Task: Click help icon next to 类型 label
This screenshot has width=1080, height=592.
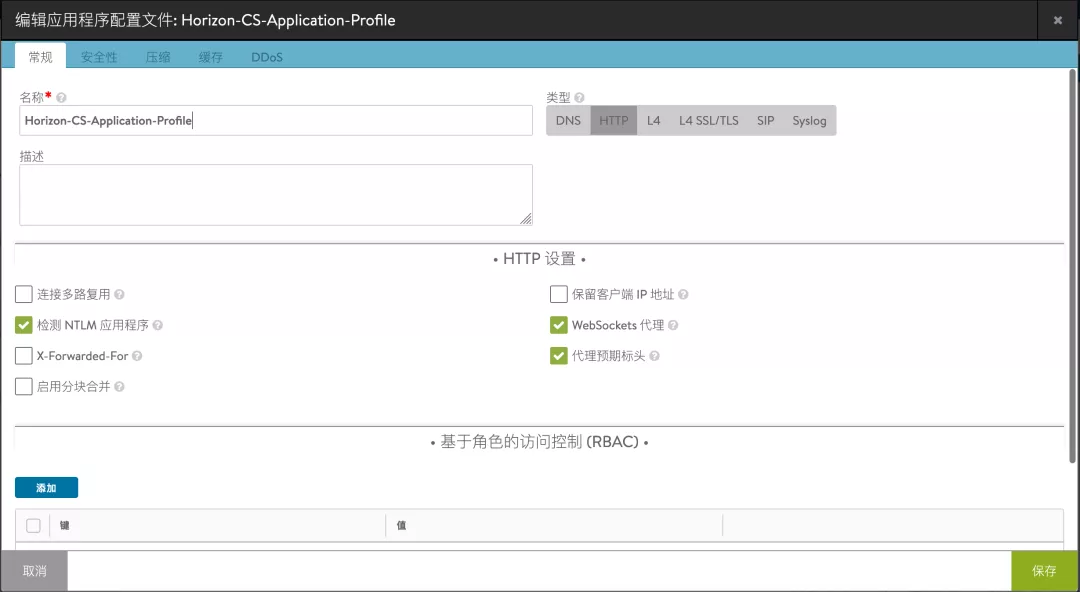Action: [579, 98]
